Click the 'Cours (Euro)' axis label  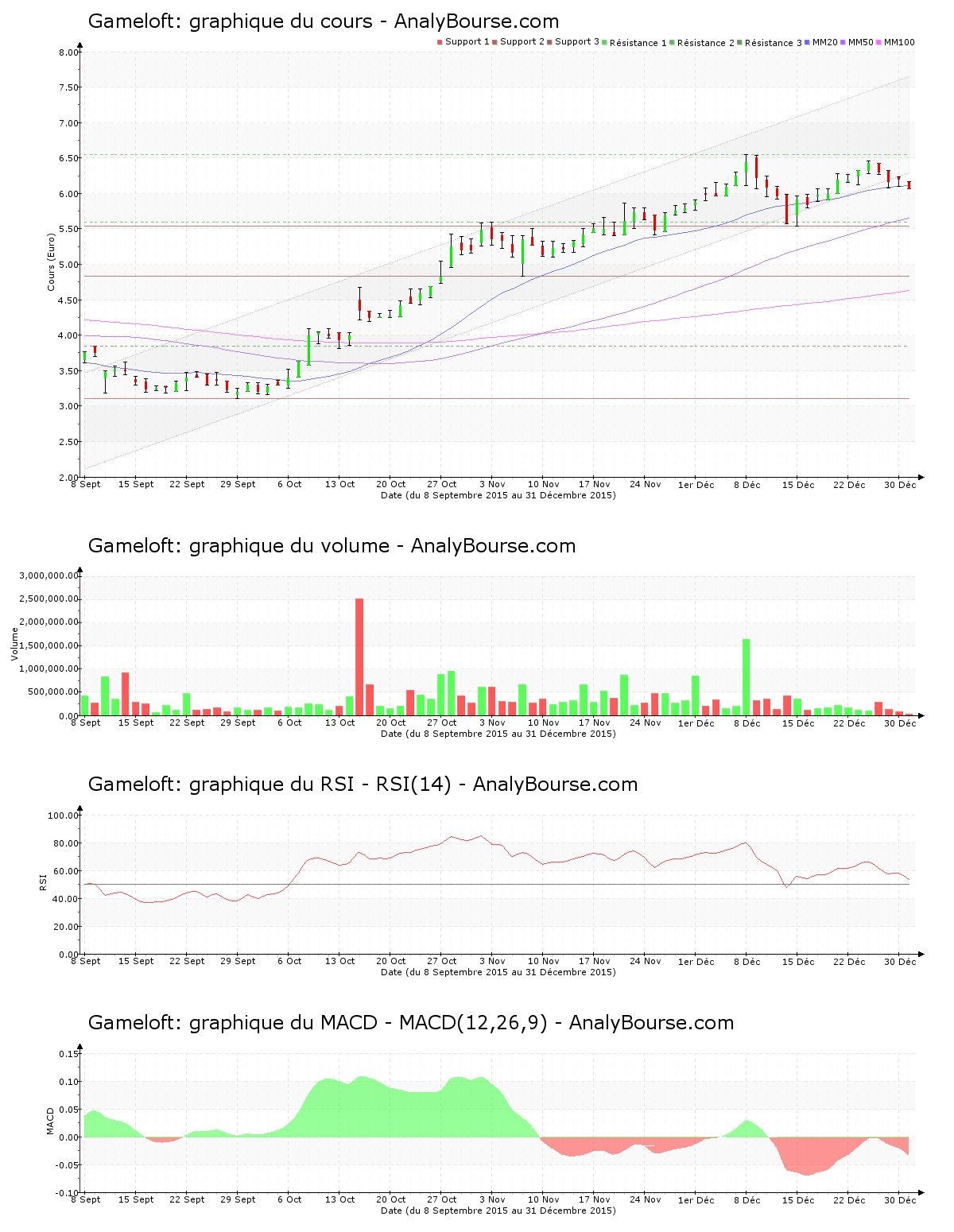[52, 262]
